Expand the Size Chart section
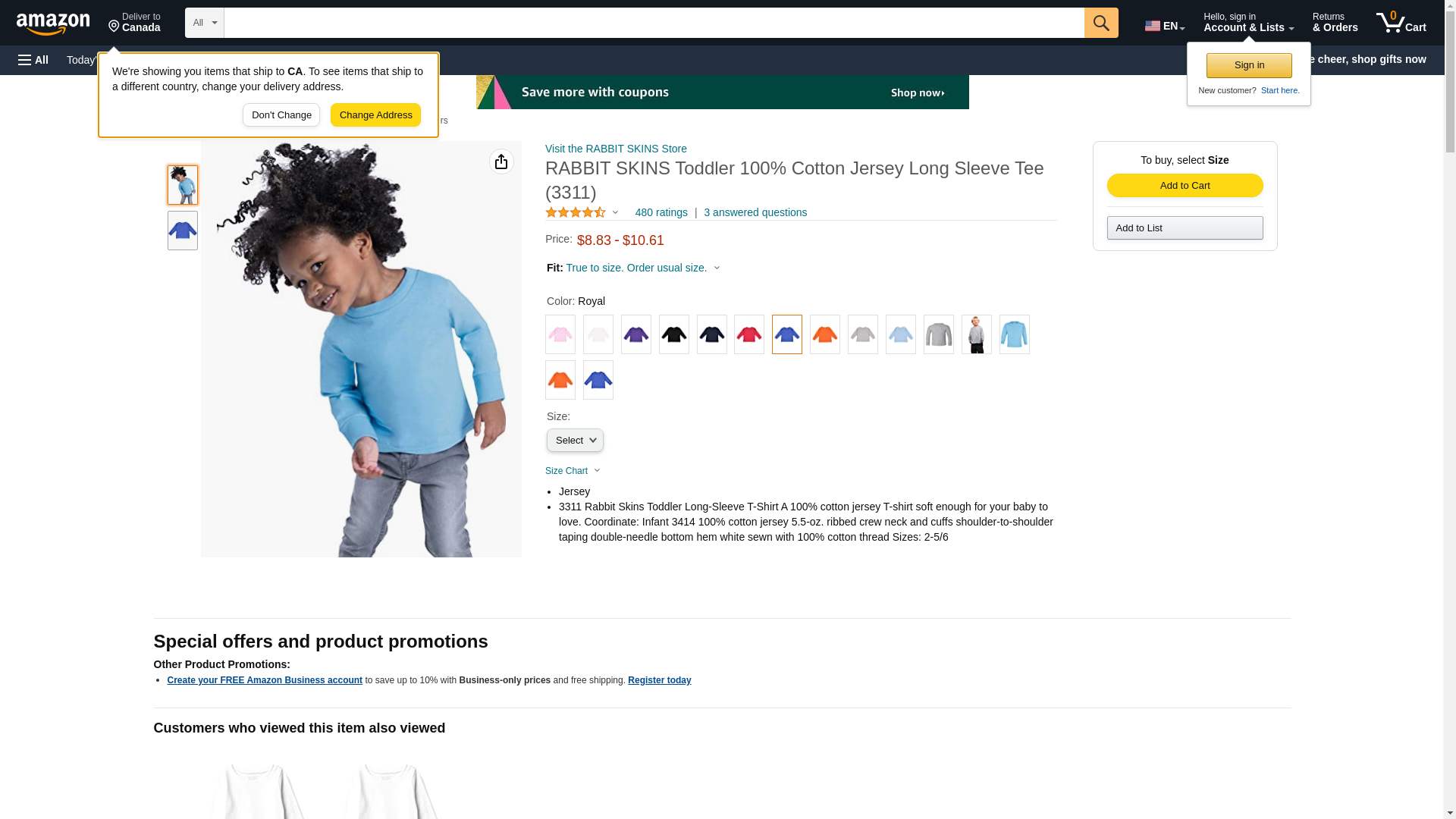Viewport: 1456px width, 819px height. pos(573,471)
